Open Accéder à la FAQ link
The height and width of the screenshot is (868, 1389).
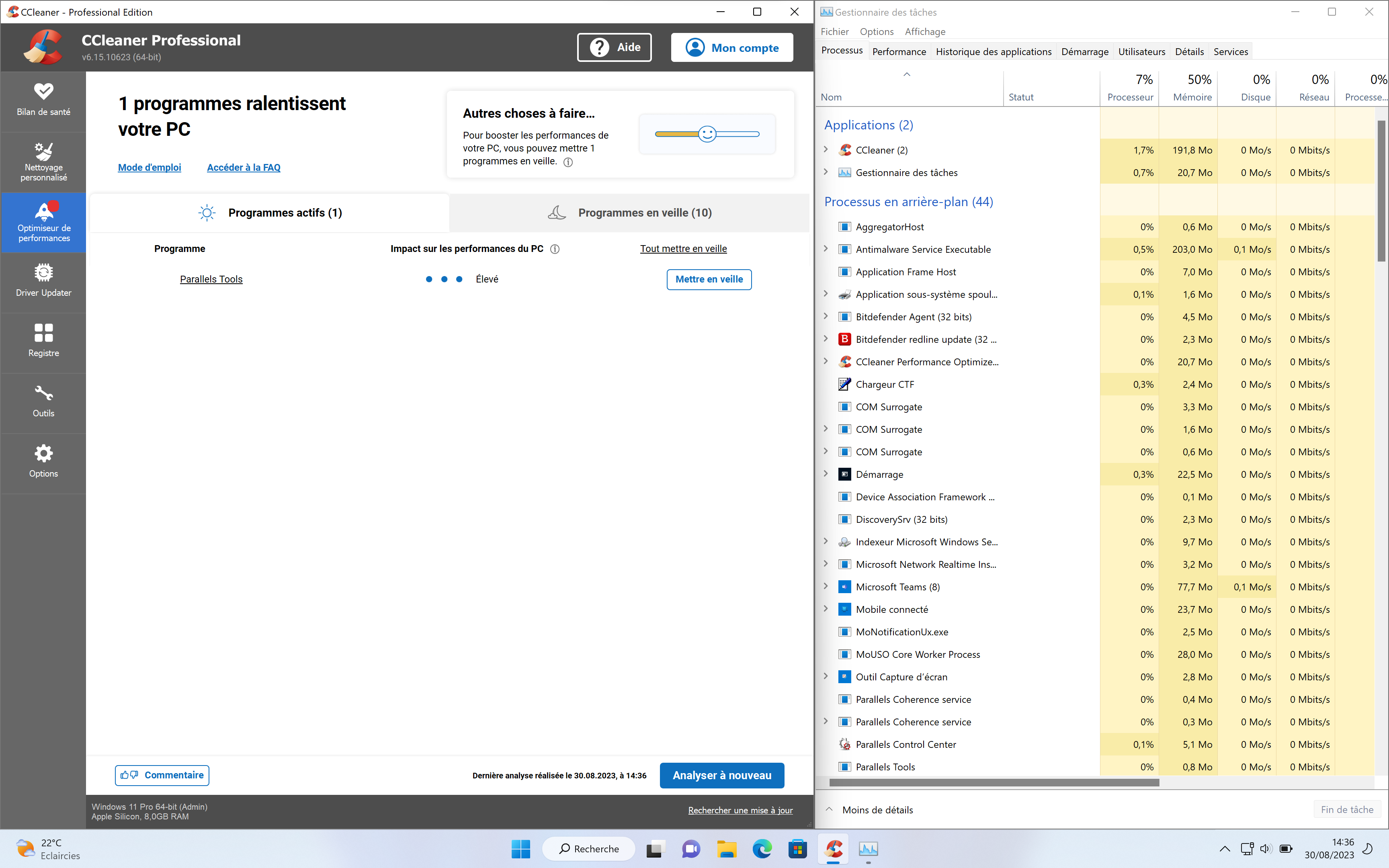(244, 168)
